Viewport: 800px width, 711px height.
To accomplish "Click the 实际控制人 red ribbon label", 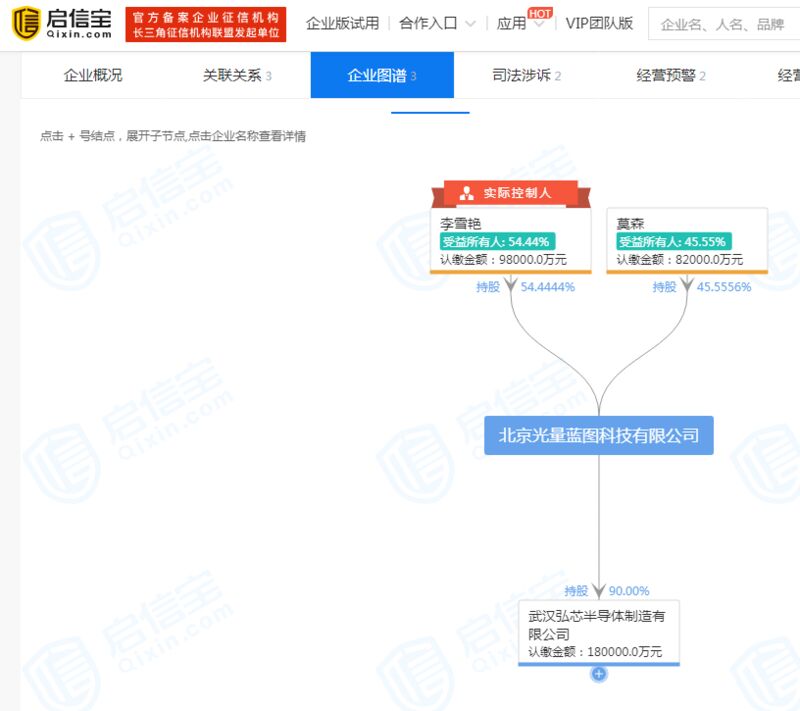I will click(511, 193).
